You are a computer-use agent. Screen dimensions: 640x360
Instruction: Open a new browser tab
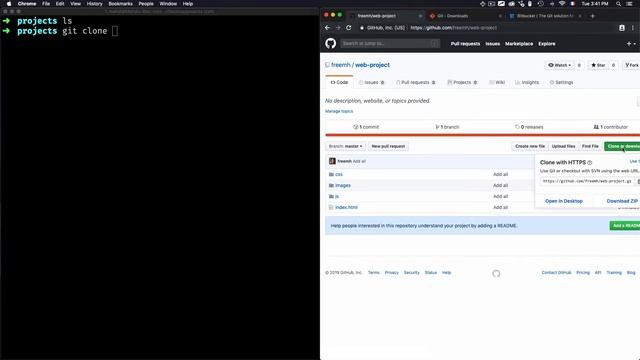coord(592,16)
